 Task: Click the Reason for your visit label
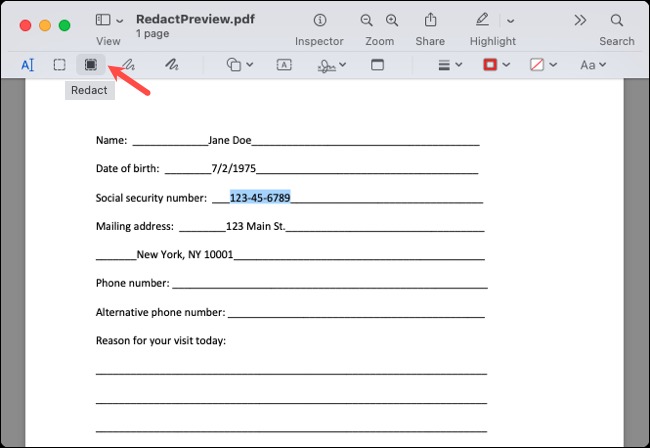click(x=161, y=341)
